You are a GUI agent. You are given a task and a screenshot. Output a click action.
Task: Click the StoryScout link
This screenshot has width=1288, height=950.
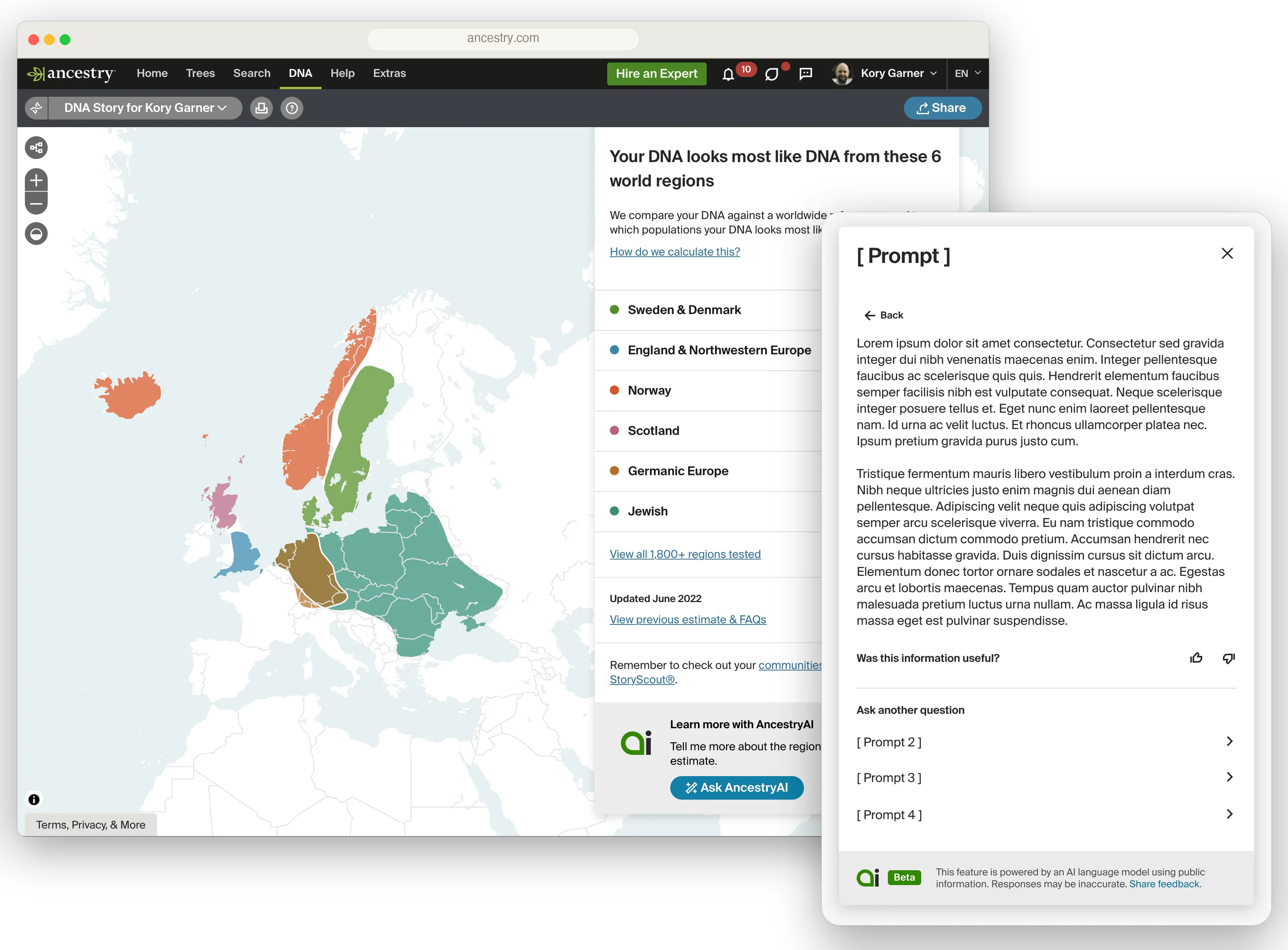pos(642,680)
